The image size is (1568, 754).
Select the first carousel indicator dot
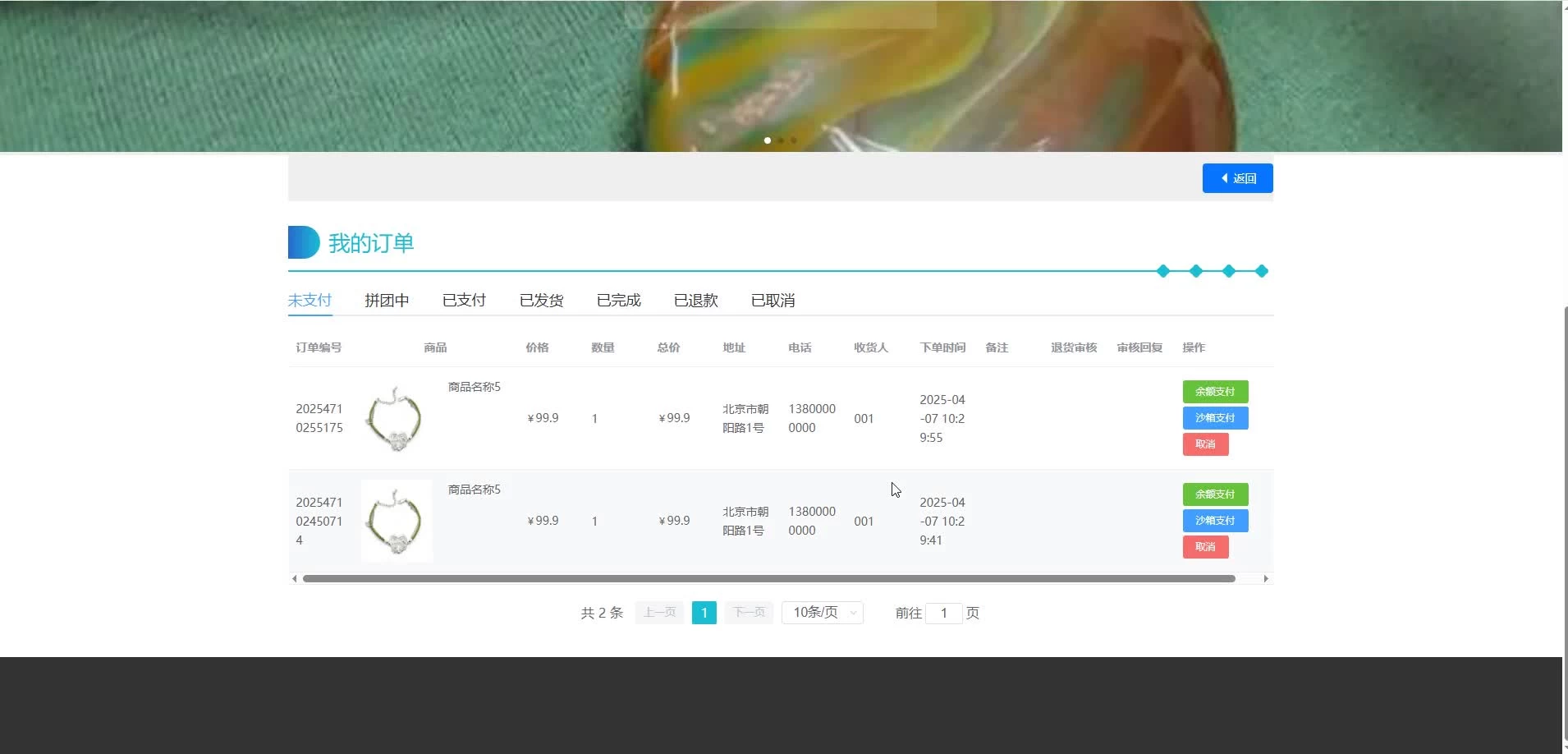(x=768, y=140)
